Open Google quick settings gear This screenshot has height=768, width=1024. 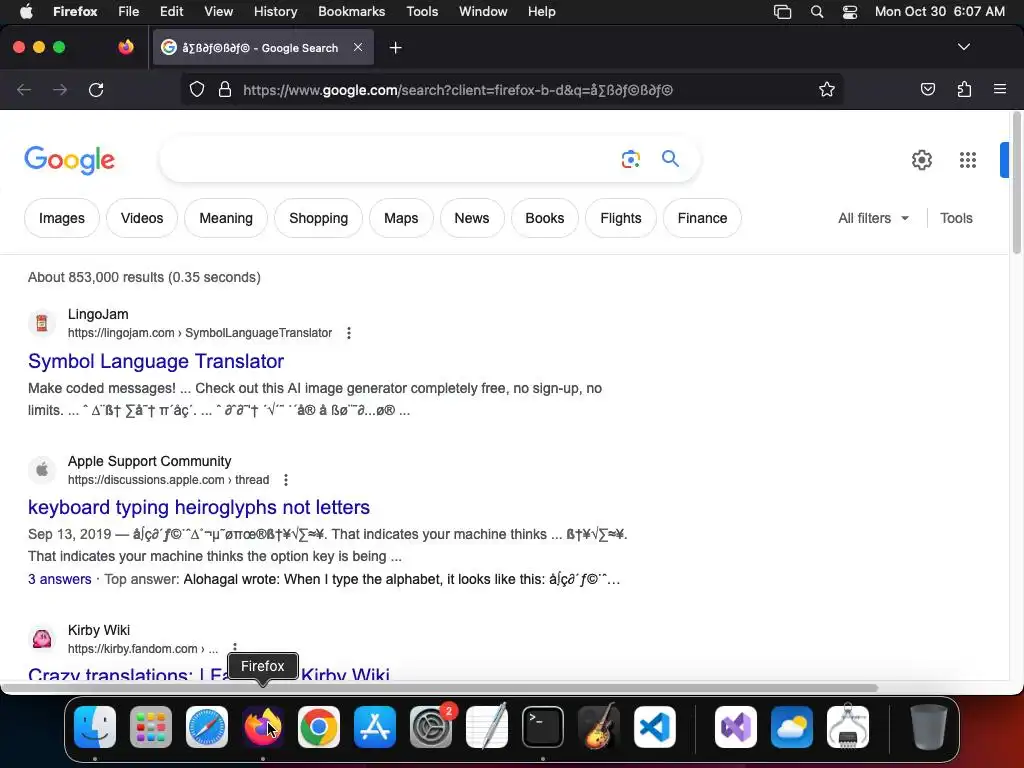pyautogui.click(x=921, y=160)
